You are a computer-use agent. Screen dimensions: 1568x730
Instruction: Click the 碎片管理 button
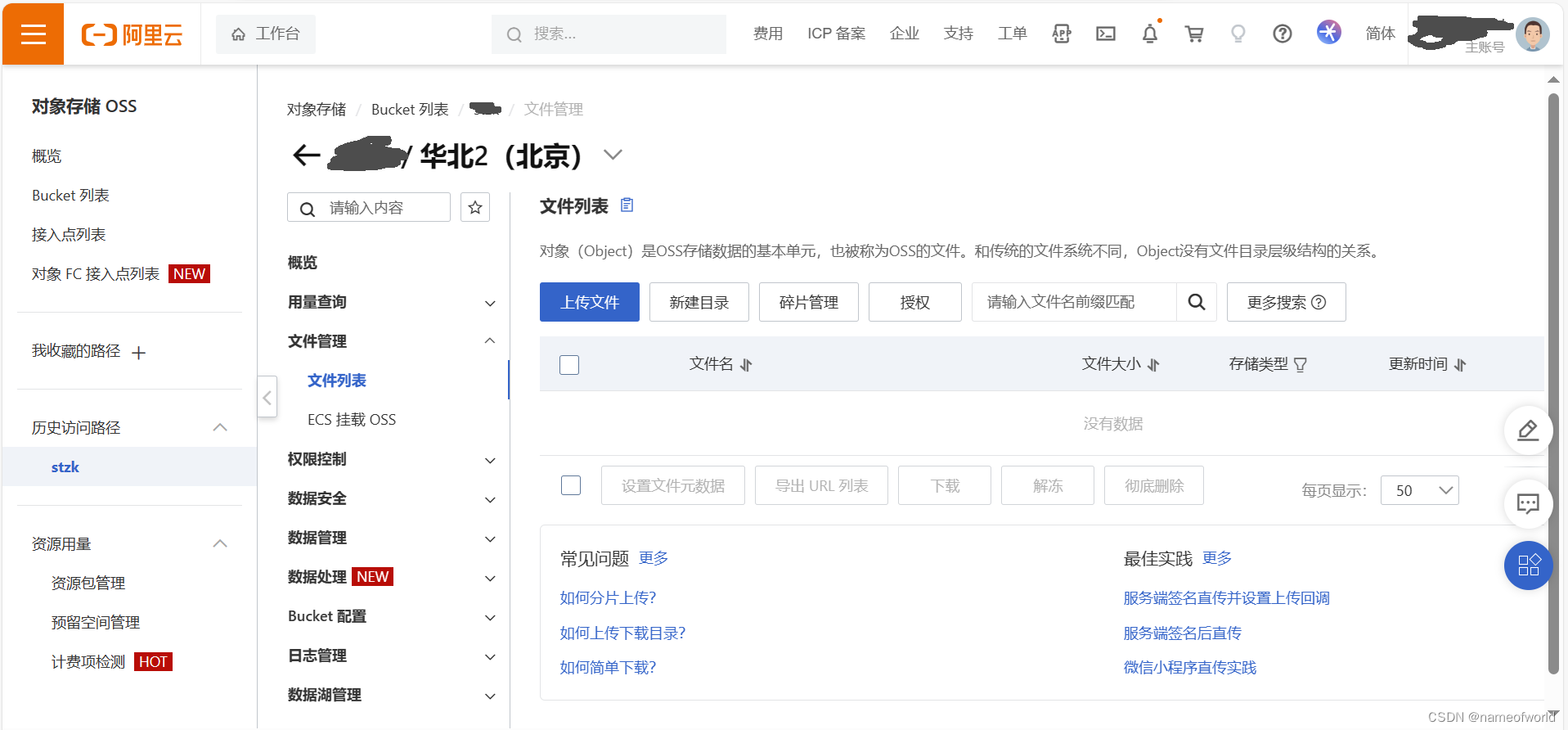coord(809,302)
